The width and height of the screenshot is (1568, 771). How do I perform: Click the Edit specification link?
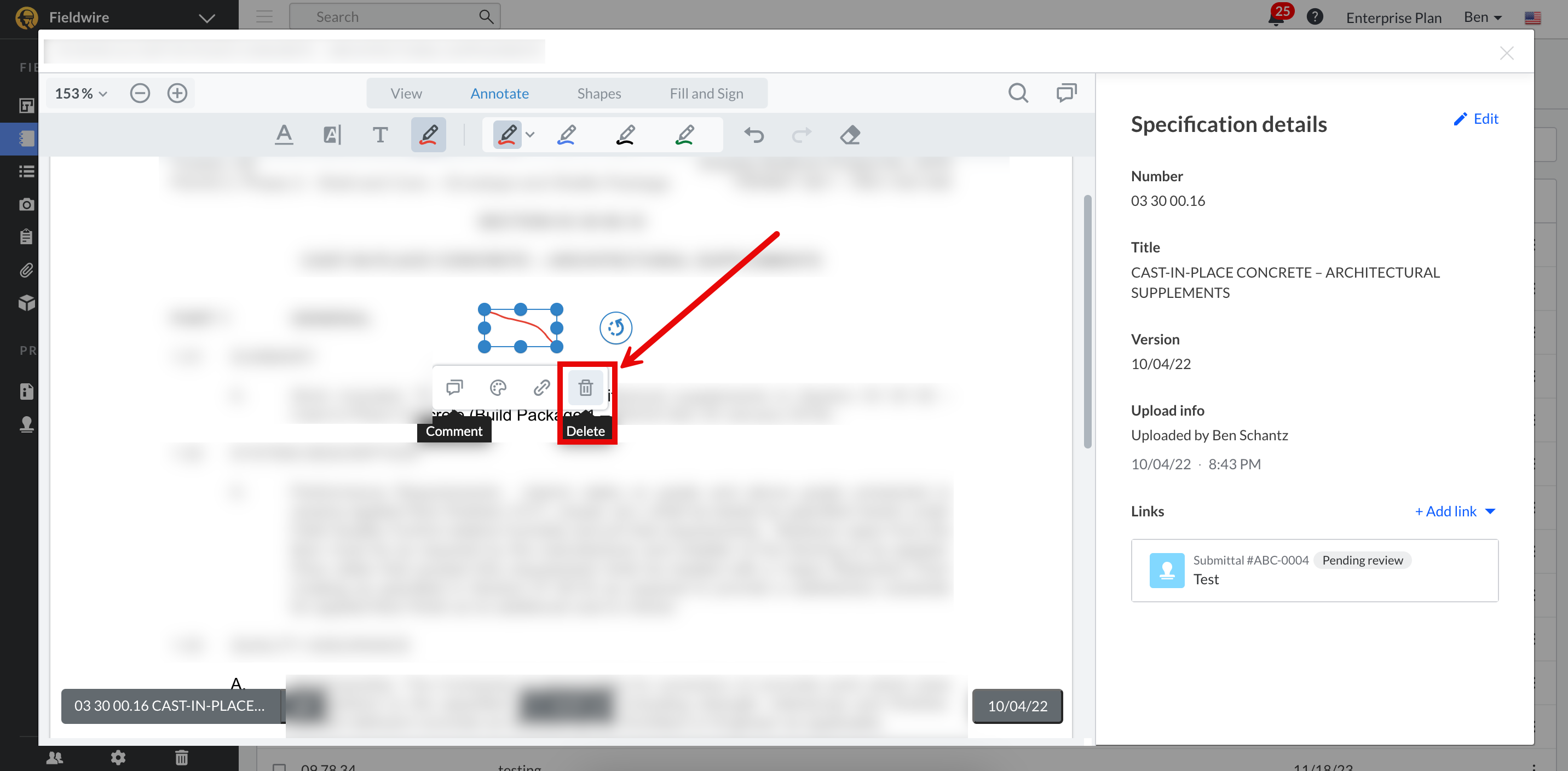pos(1476,119)
